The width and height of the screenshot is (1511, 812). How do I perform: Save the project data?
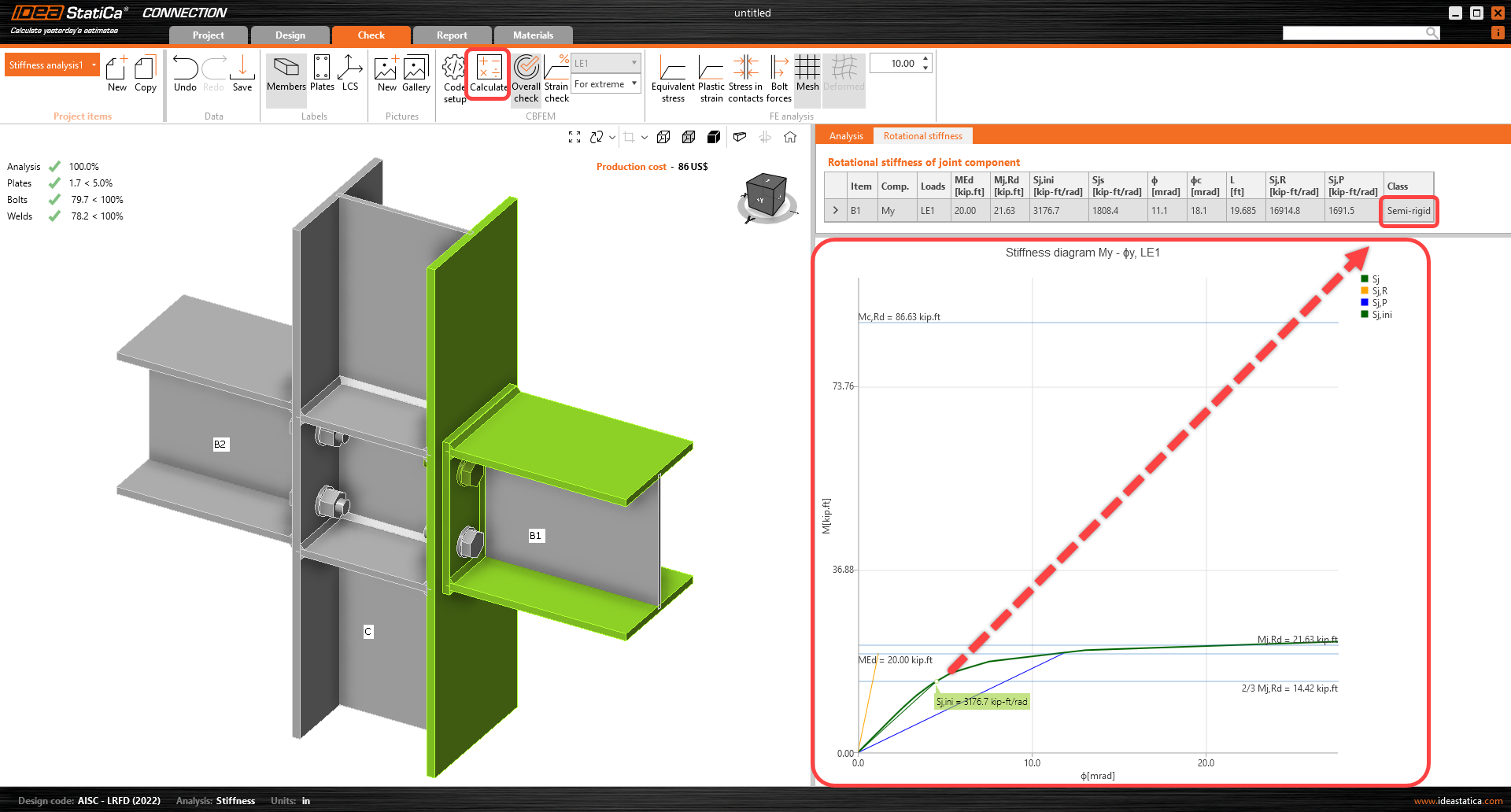(242, 75)
